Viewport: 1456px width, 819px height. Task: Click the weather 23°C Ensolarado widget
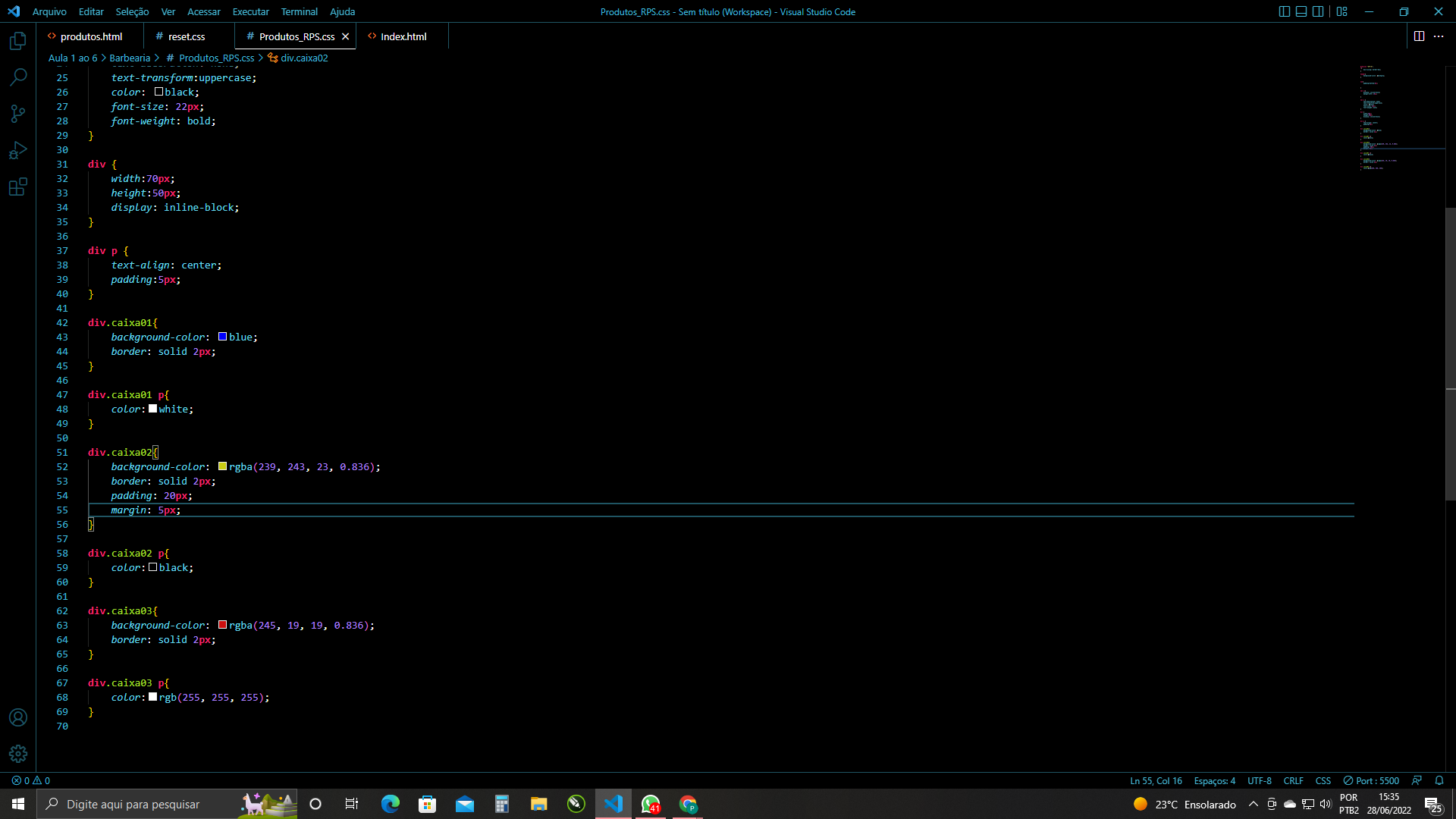tap(1185, 804)
